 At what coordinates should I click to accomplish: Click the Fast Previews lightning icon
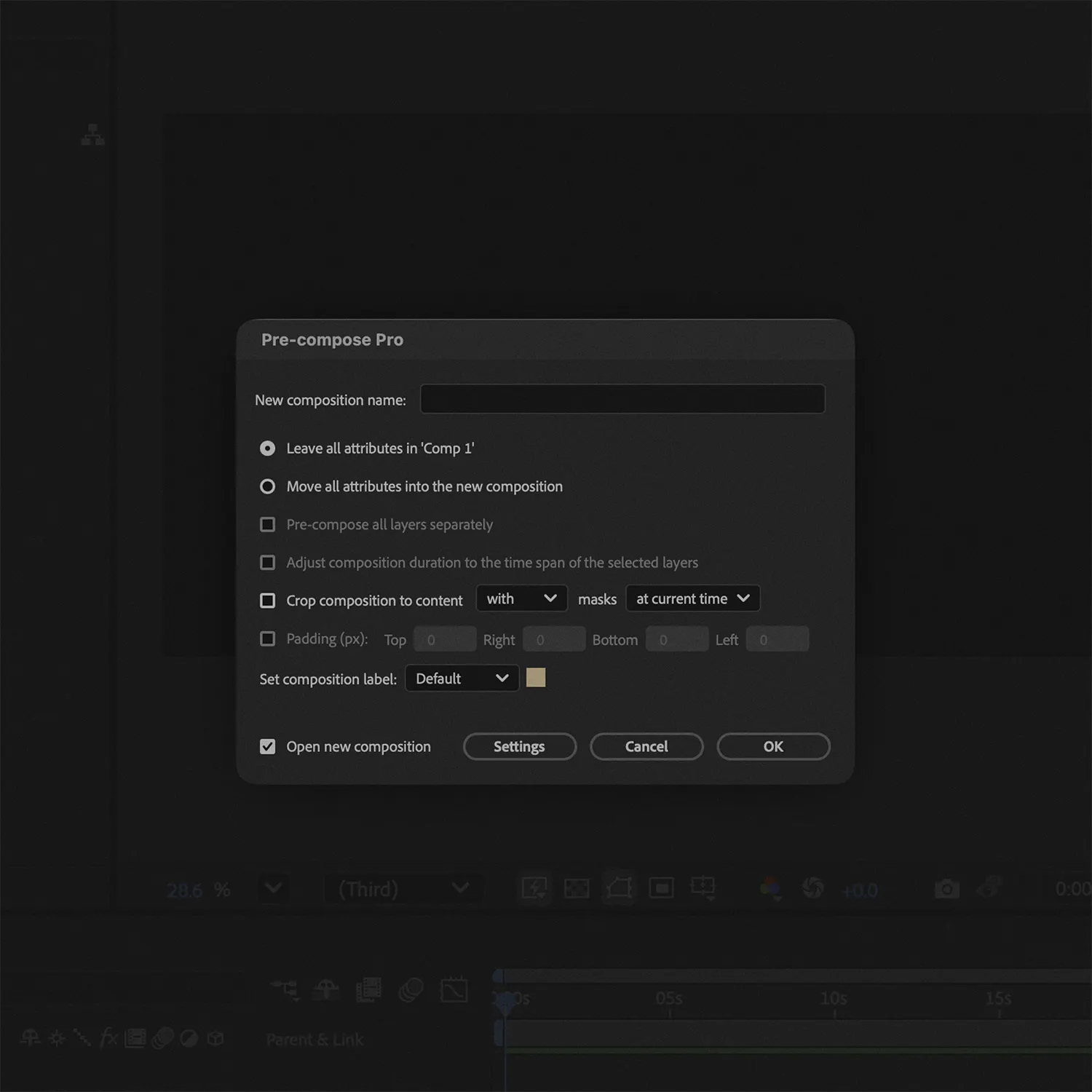[534, 888]
